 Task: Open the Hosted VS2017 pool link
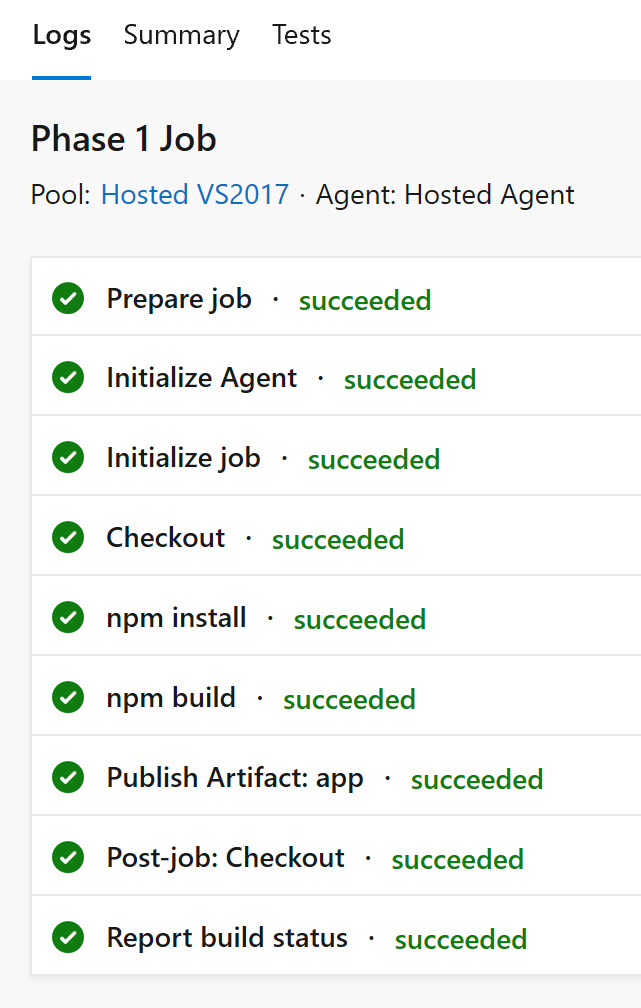tap(195, 194)
